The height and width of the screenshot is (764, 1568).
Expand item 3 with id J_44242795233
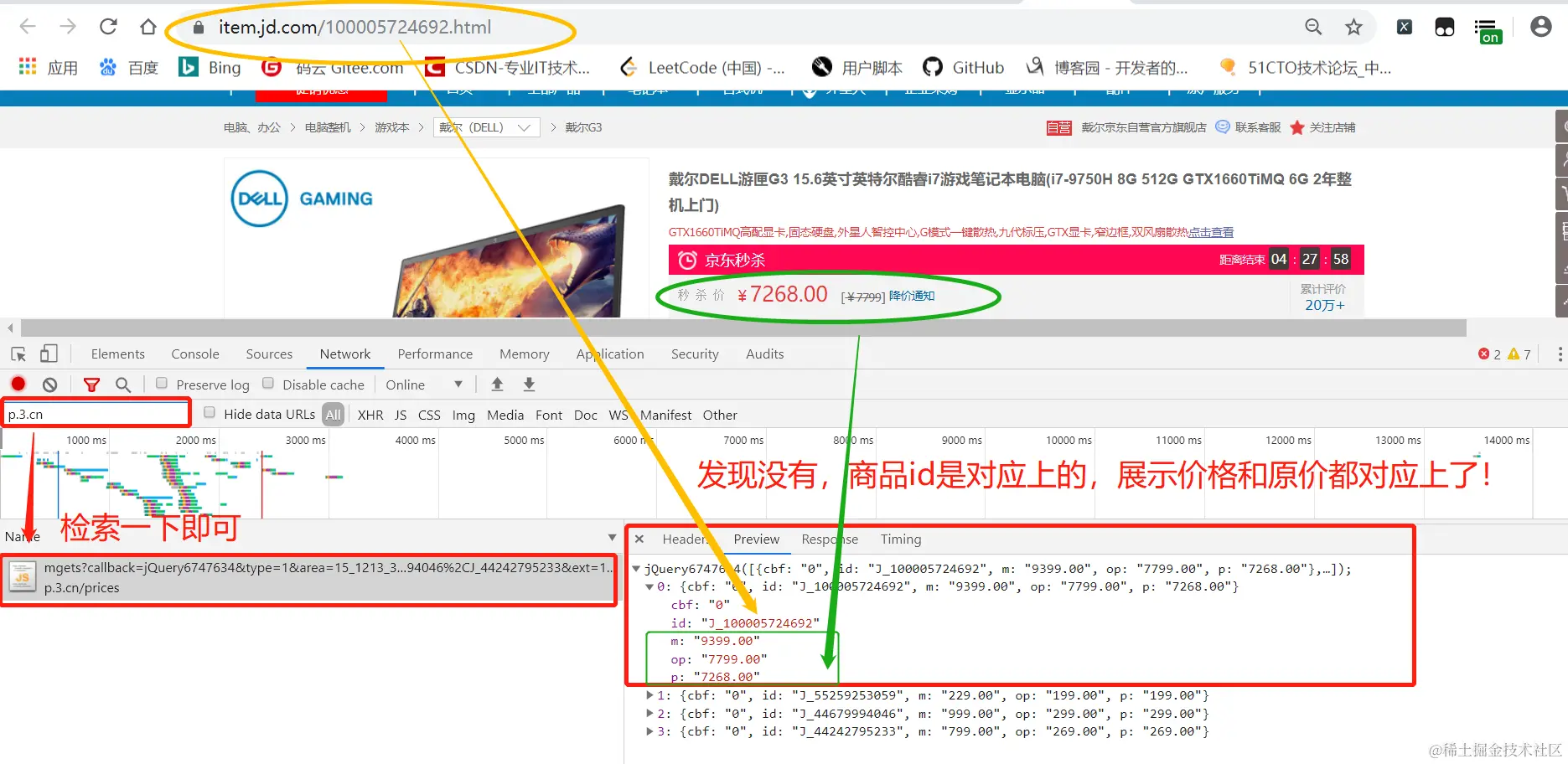coord(649,731)
